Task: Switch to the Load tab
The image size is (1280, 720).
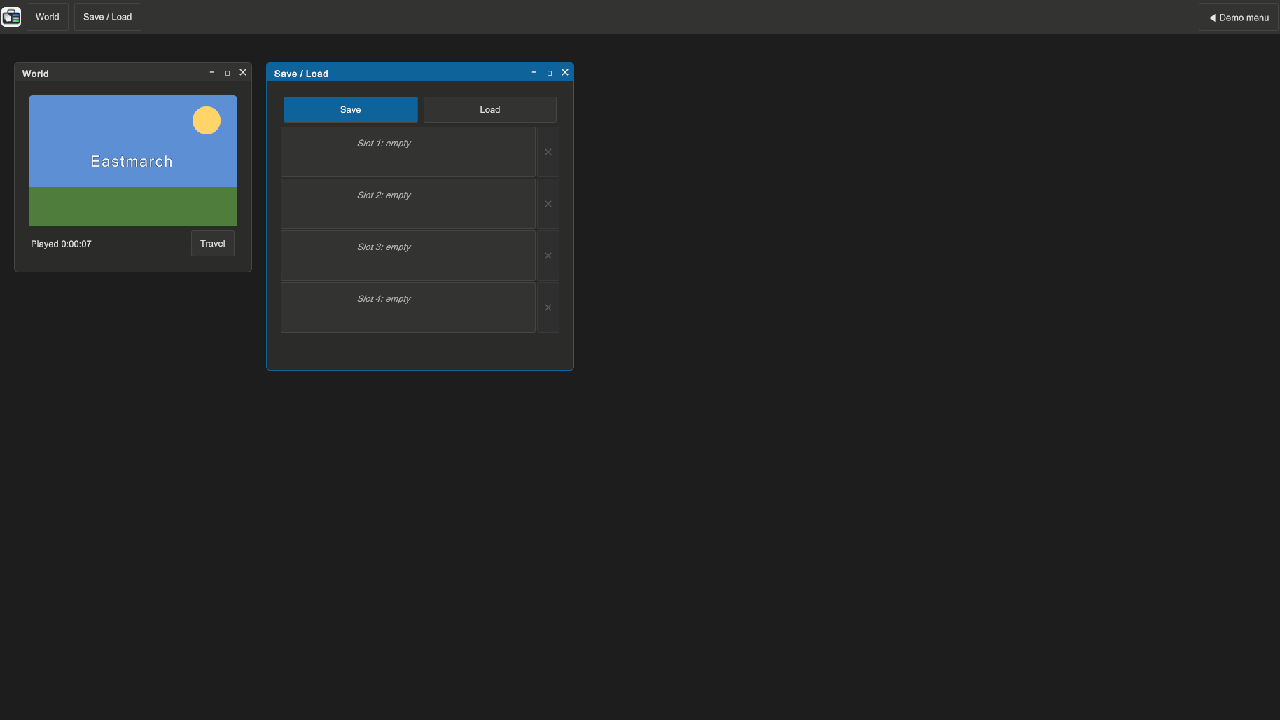Action: [x=490, y=110]
